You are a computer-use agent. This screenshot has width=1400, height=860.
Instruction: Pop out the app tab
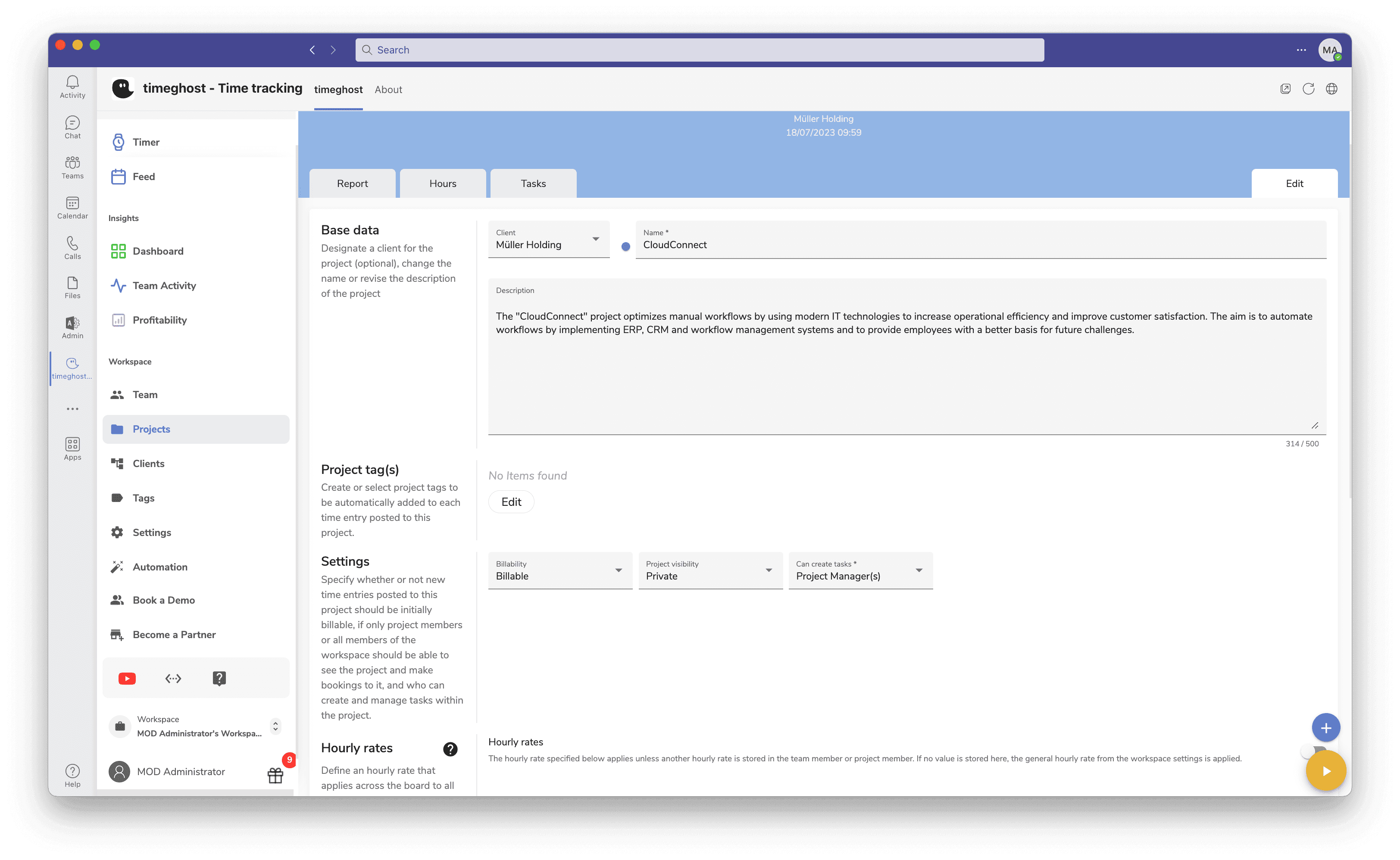1285,89
